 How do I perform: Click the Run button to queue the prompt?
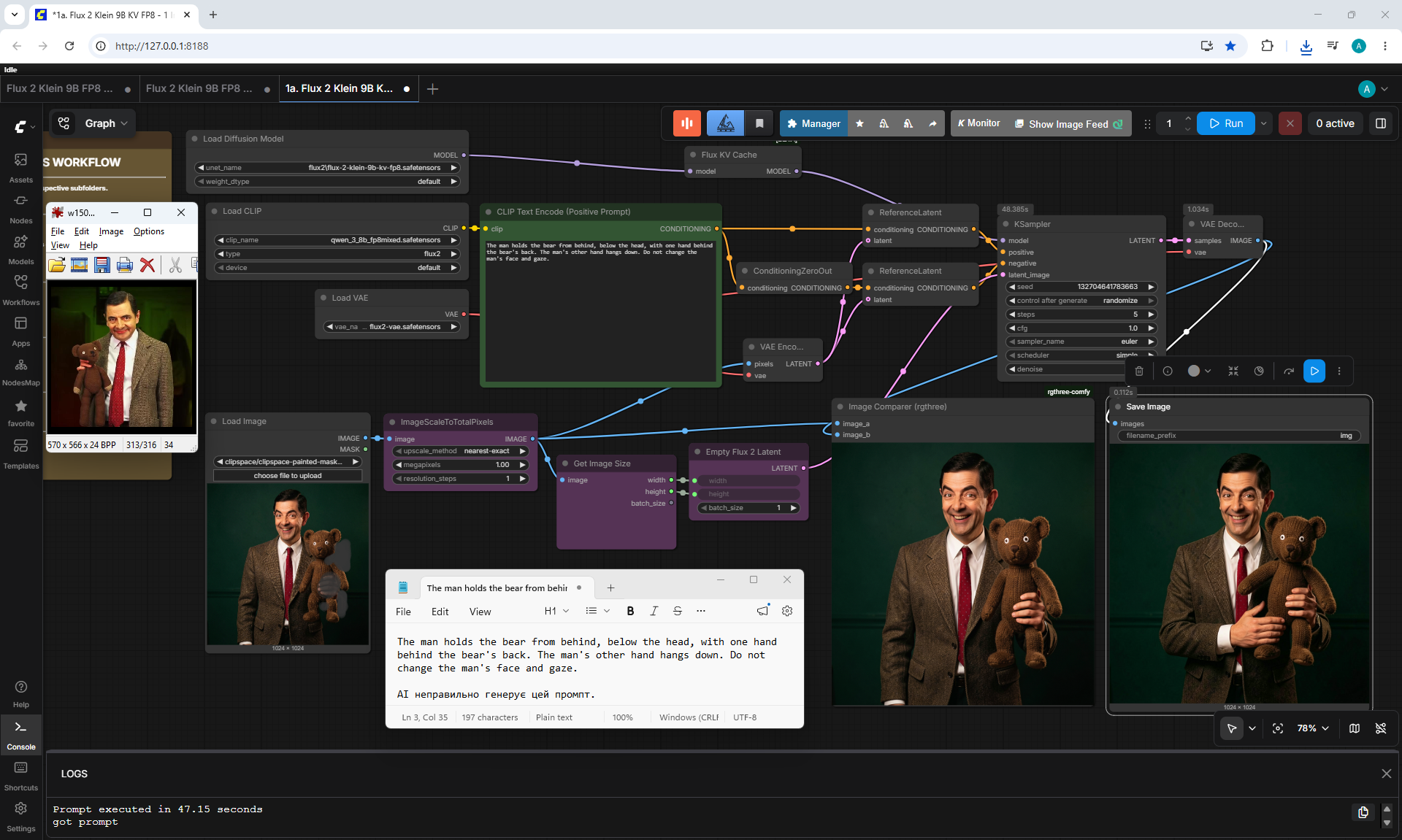pyautogui.click(x=1226, y=123)
